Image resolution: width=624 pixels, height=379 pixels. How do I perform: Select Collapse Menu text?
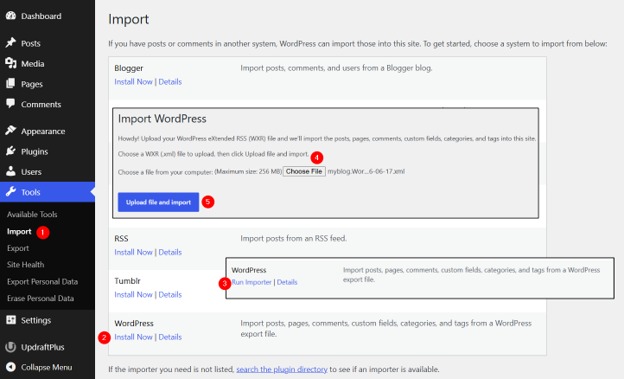47,367
